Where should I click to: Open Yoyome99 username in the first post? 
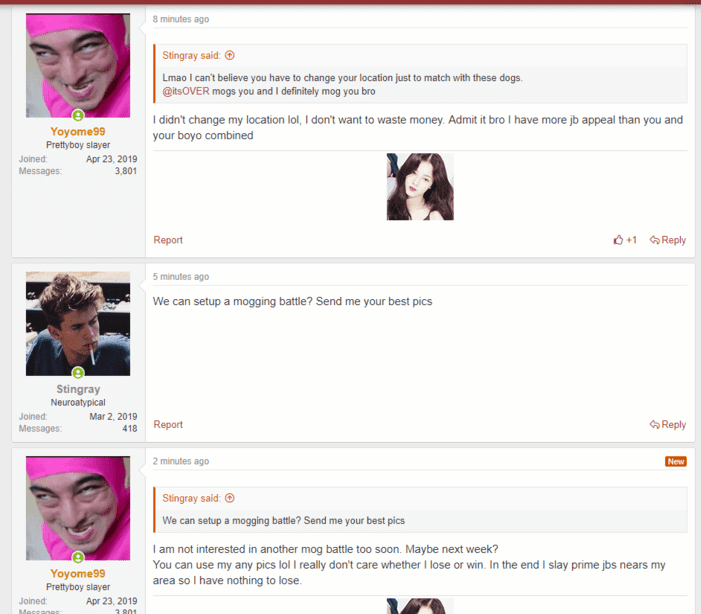click(x=78, y=132)
